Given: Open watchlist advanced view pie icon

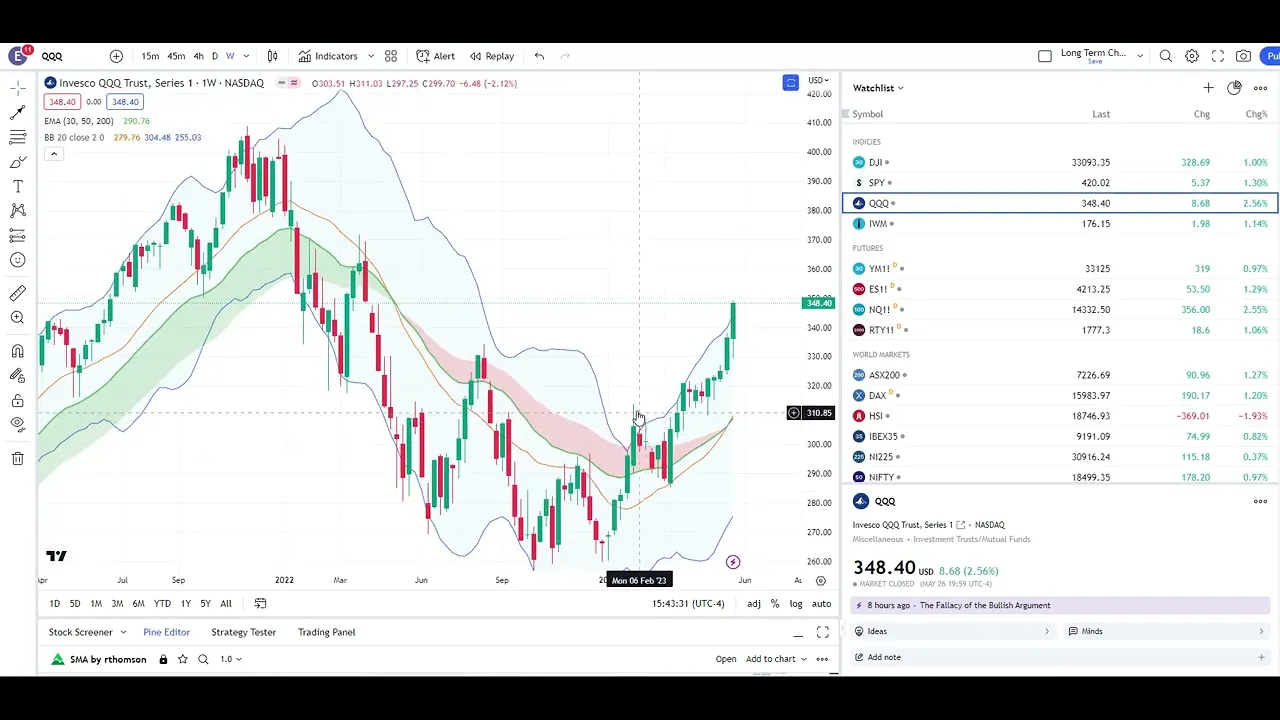Looking at the screenshot, I should 1234,88.
